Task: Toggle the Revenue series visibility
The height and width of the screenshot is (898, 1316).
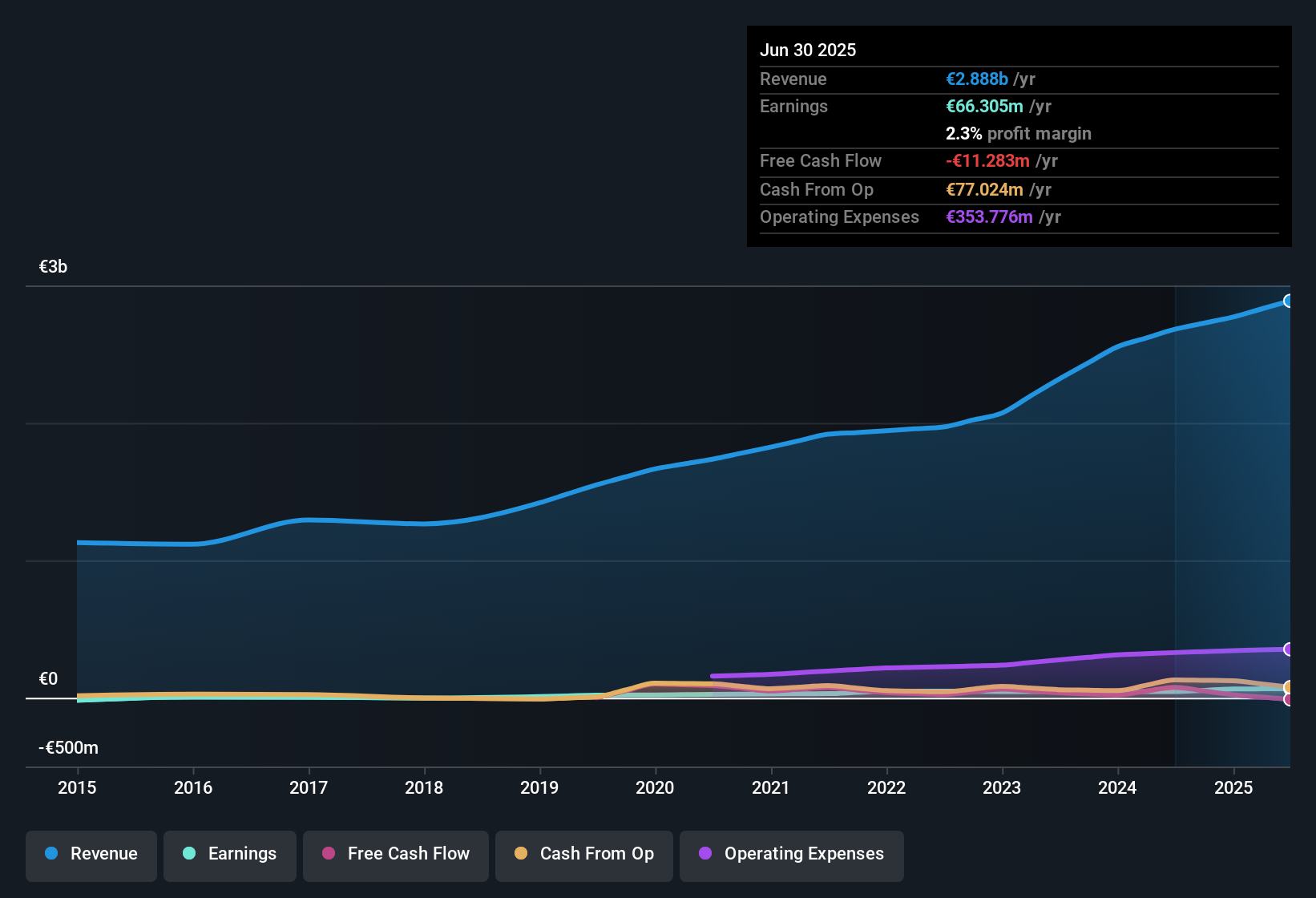Action: click(91, 856)
